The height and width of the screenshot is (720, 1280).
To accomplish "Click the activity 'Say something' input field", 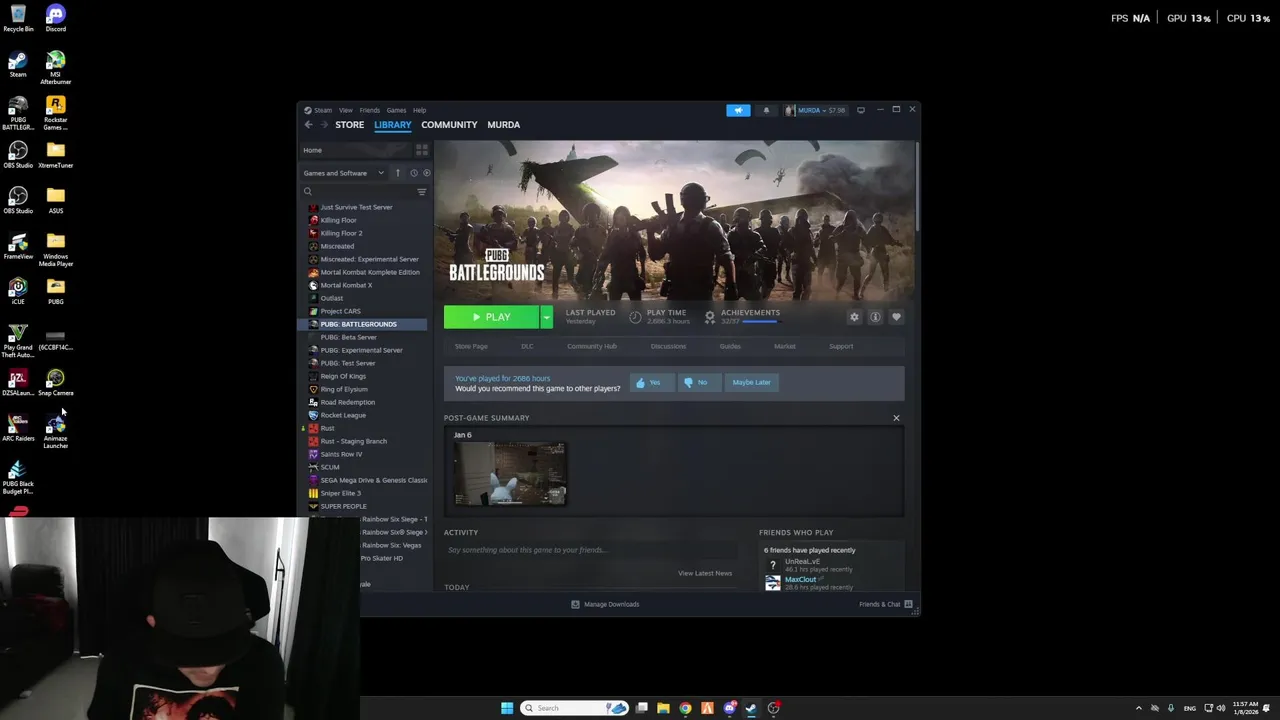I will [x=590, y=550].
